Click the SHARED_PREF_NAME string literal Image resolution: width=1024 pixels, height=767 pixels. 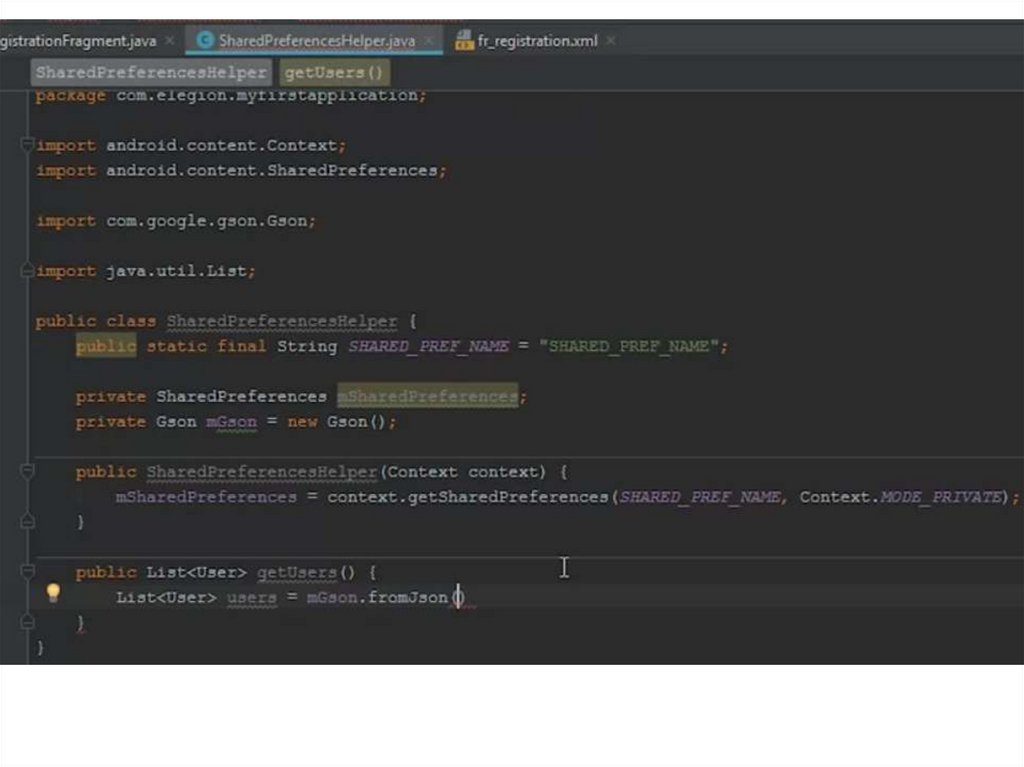tap(631, 346)
